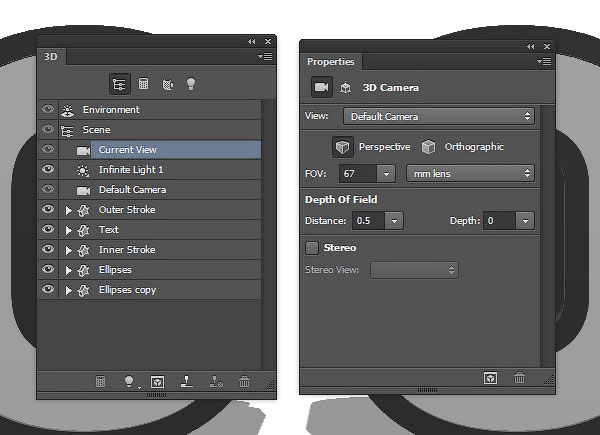The width and height of the screenshot is (600, 435).
Task: Open the Depth value dropdown arrow
Action: pyautogui.click(x=525, y=221)
